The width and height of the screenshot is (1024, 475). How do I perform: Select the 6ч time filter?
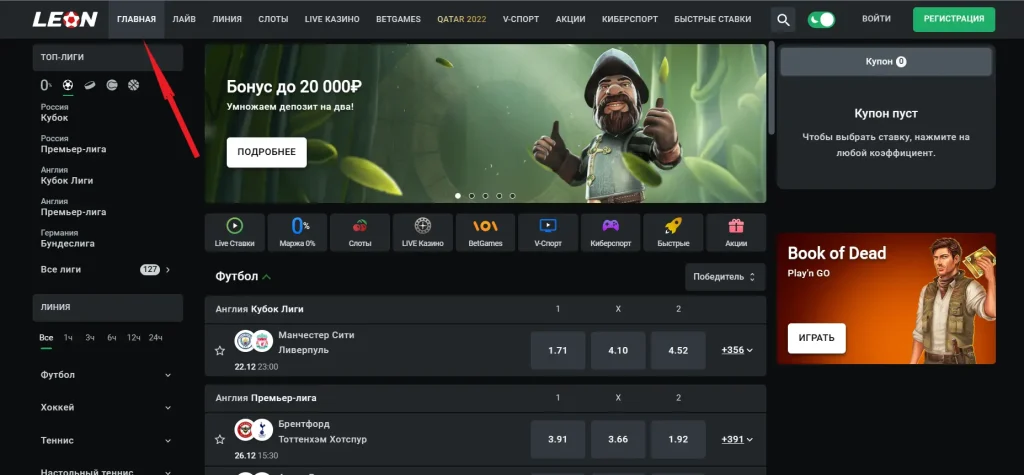pos(112,338)
